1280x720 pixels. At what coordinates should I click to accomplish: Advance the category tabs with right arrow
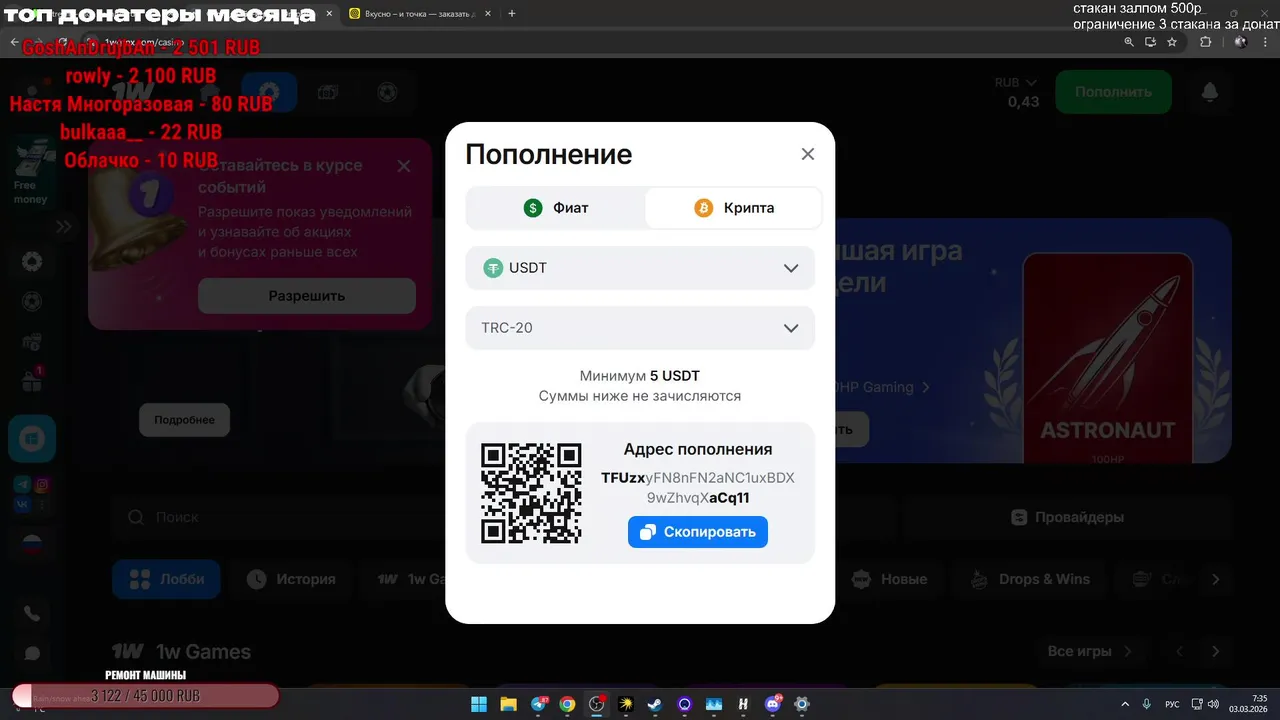coord(1215,579)
